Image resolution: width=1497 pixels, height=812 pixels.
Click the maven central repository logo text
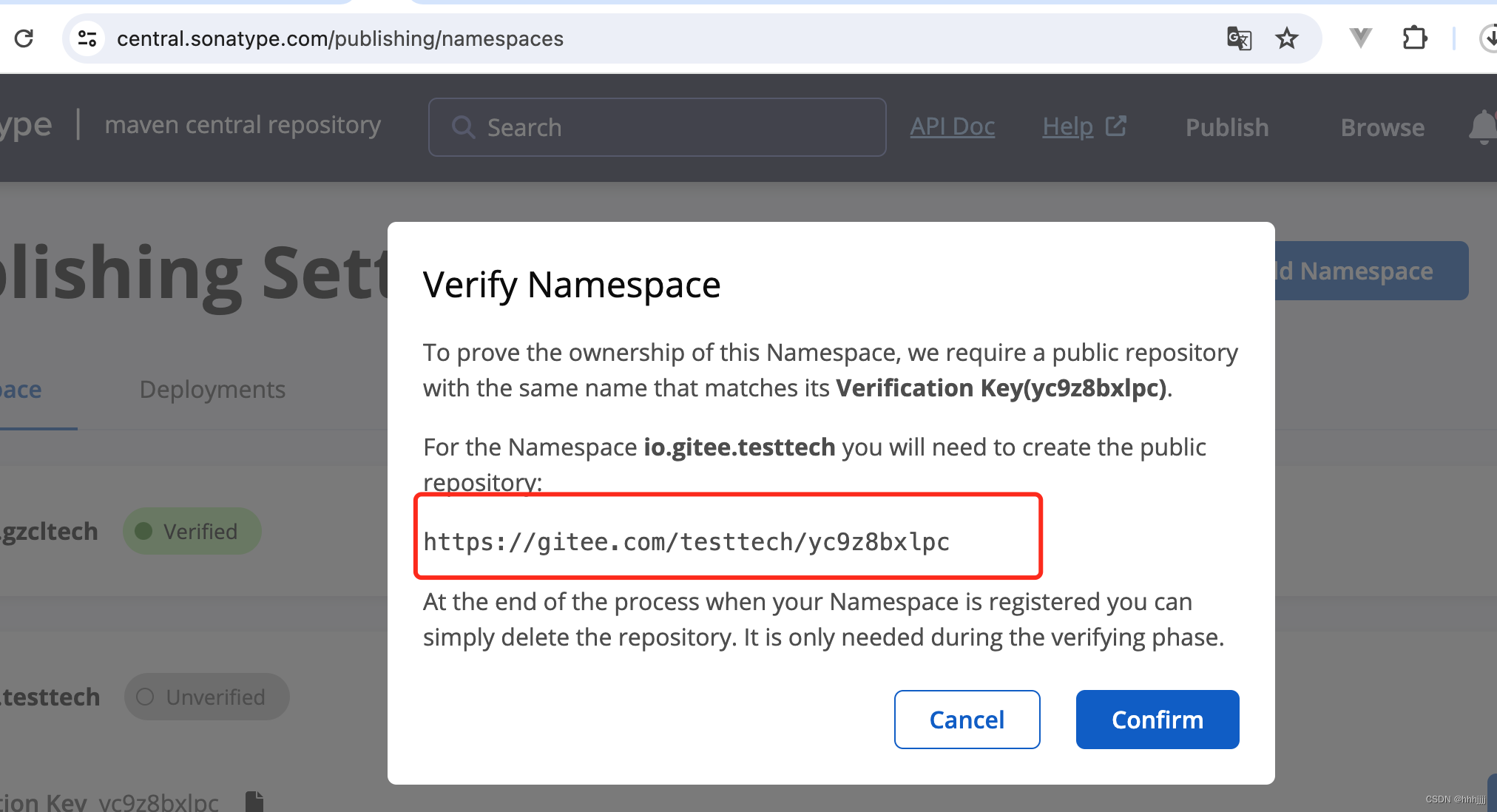tap(243, 125)
